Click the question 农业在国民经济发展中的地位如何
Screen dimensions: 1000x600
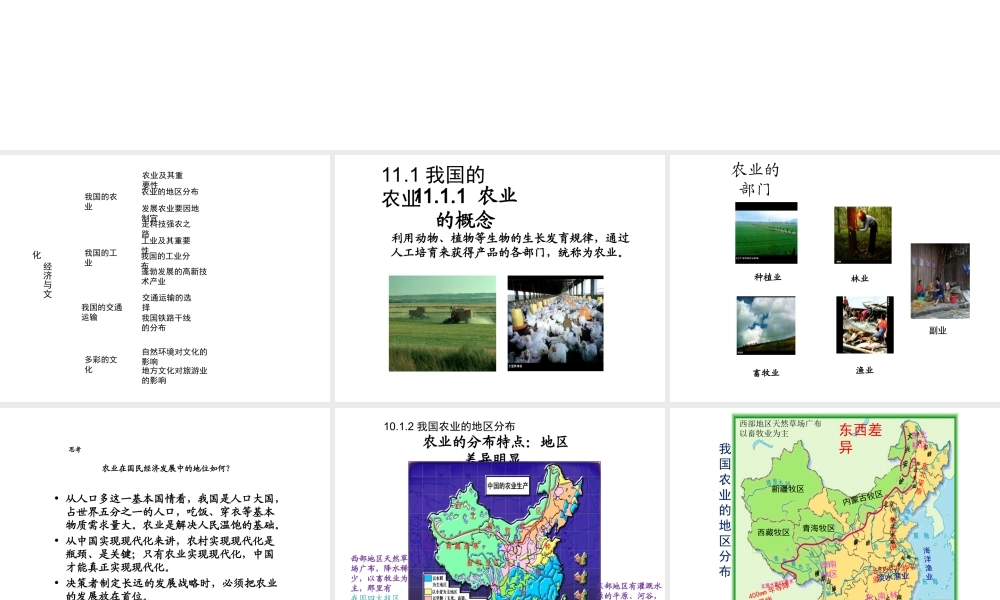pyautogui.click(x=166, y=468)
